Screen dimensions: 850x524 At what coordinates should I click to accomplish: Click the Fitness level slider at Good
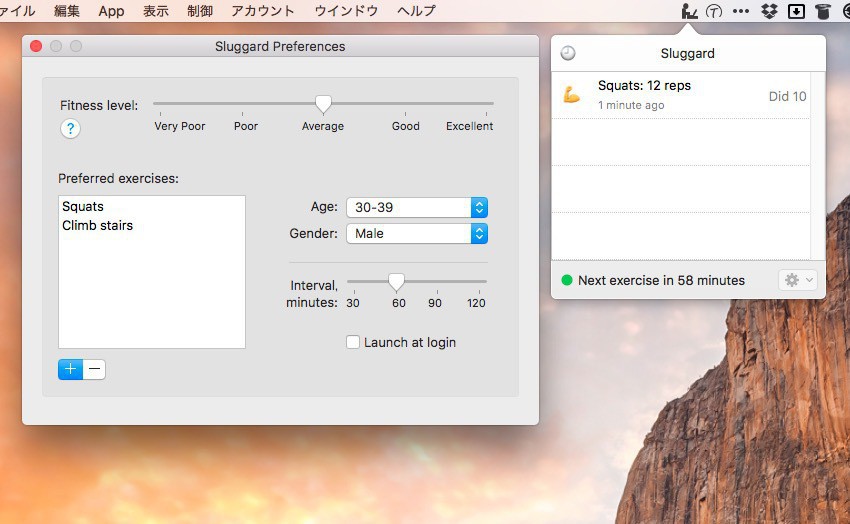(406, 103)
